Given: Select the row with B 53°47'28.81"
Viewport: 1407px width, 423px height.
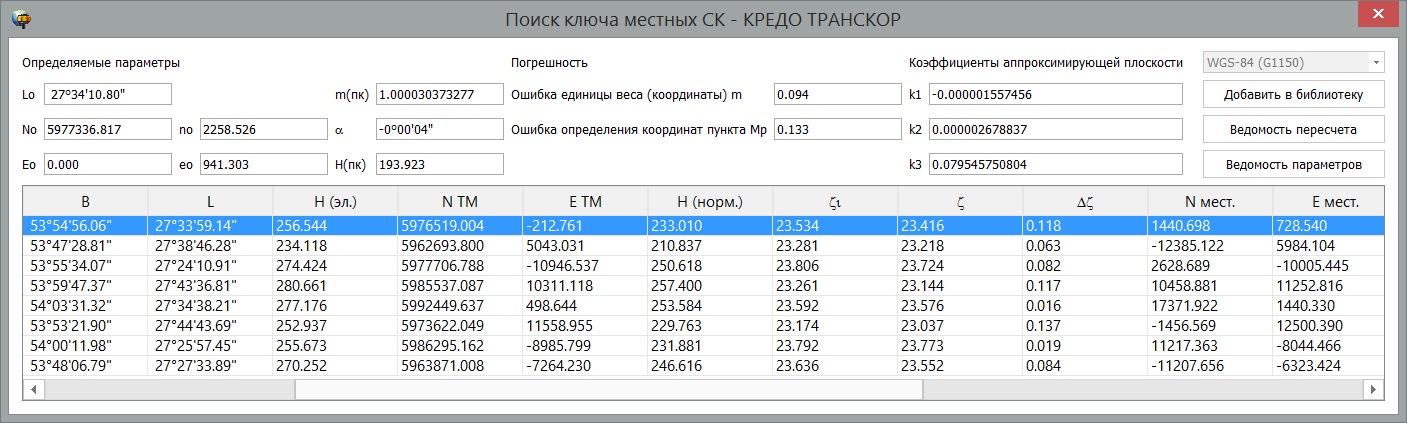Looking at the screenshot, I should tap(703, 245).
